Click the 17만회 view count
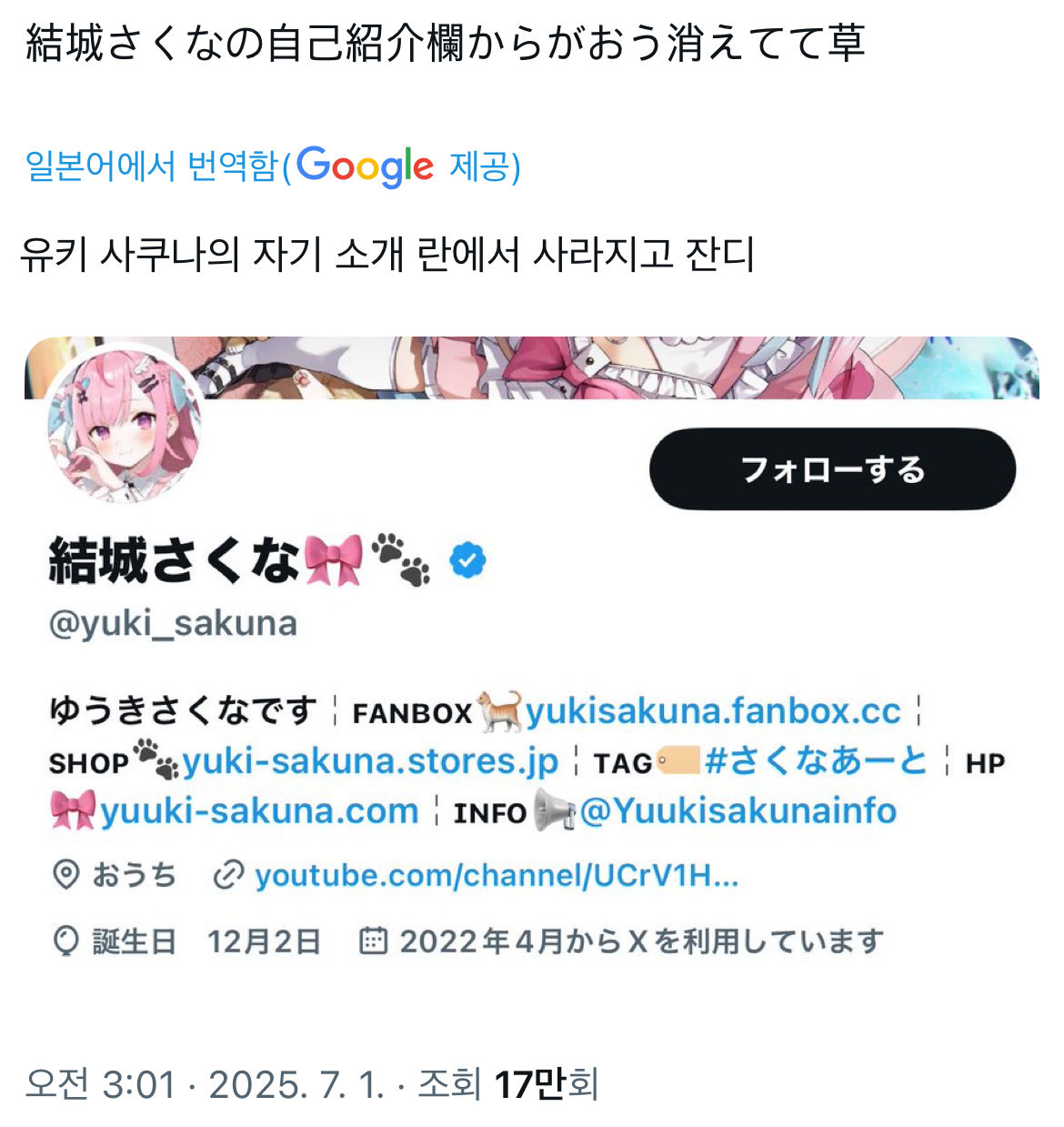Screen dimensions: 1064x1127 click(x=546, y=1083)
